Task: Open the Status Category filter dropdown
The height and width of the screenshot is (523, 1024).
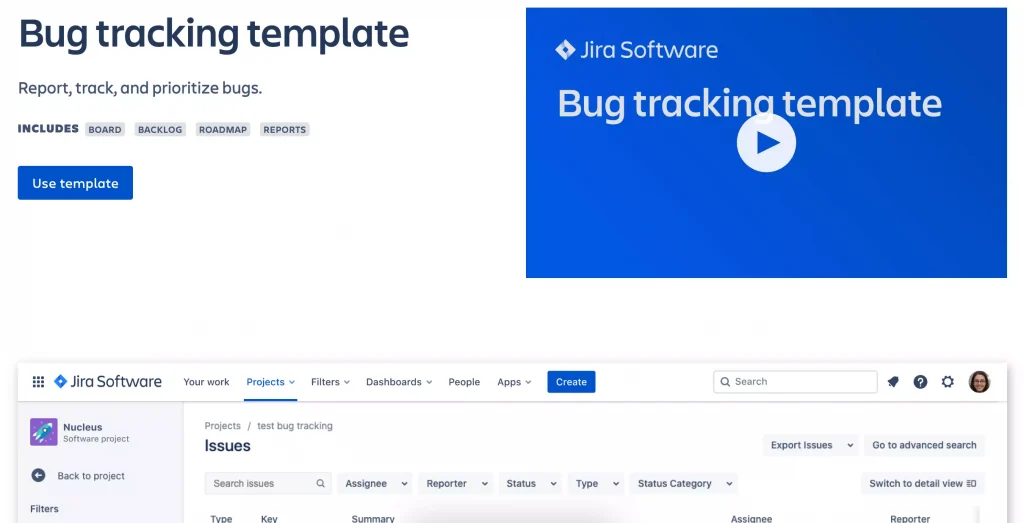Action: tap(684, 484)
